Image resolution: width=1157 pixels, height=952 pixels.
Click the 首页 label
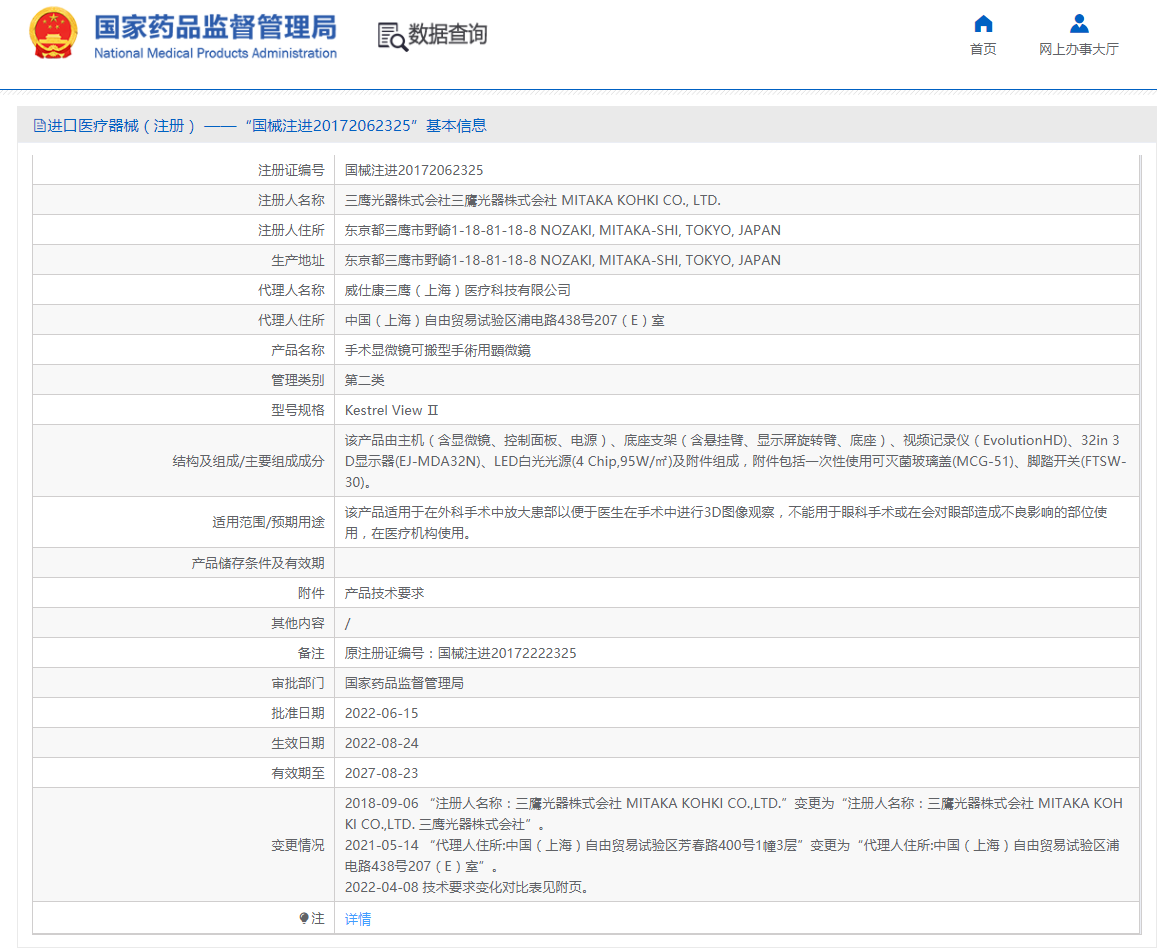(x=983, y=49)
